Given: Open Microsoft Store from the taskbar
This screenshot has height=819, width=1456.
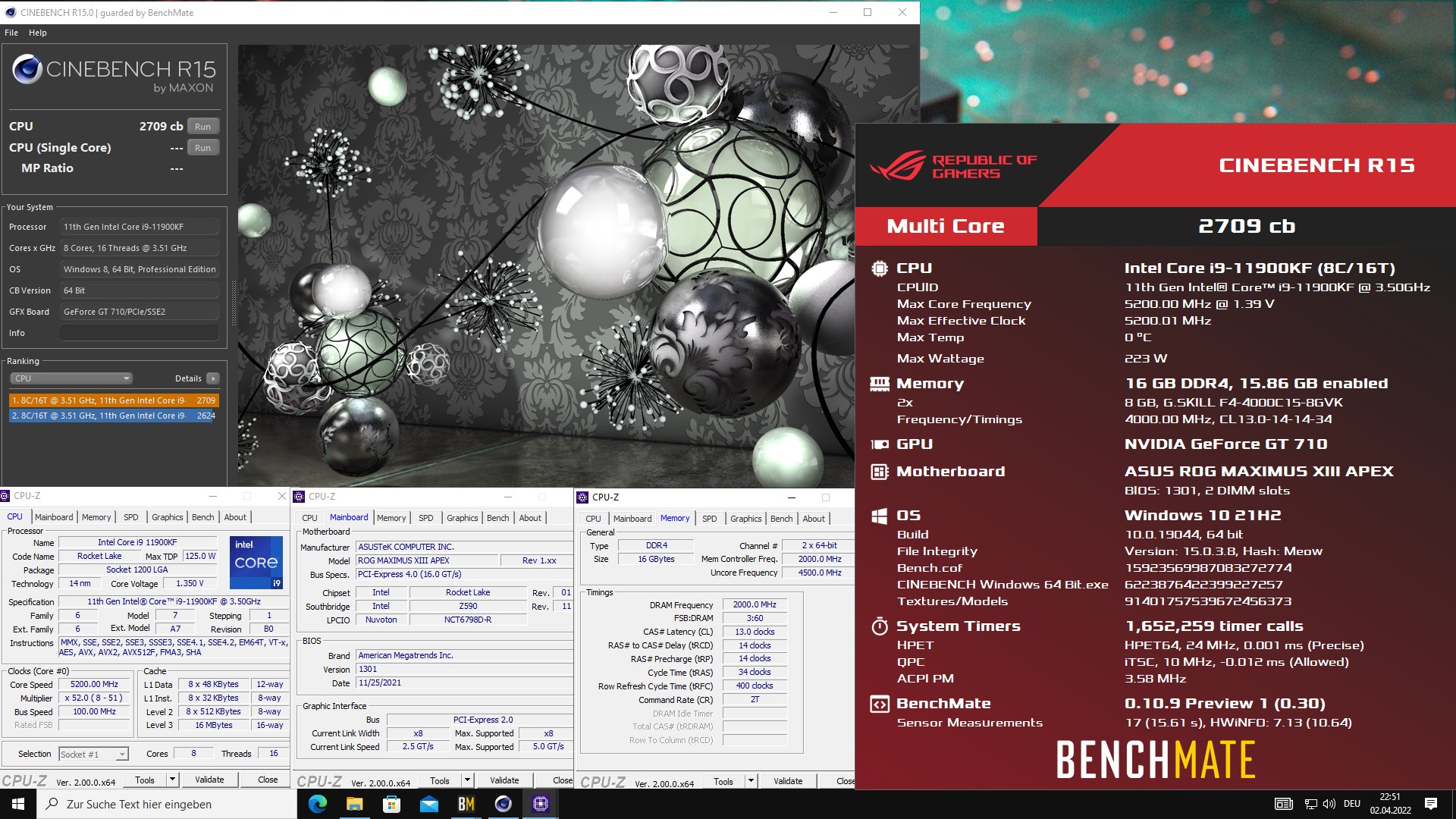Looking at the screenshot, I should click(391, 804).
